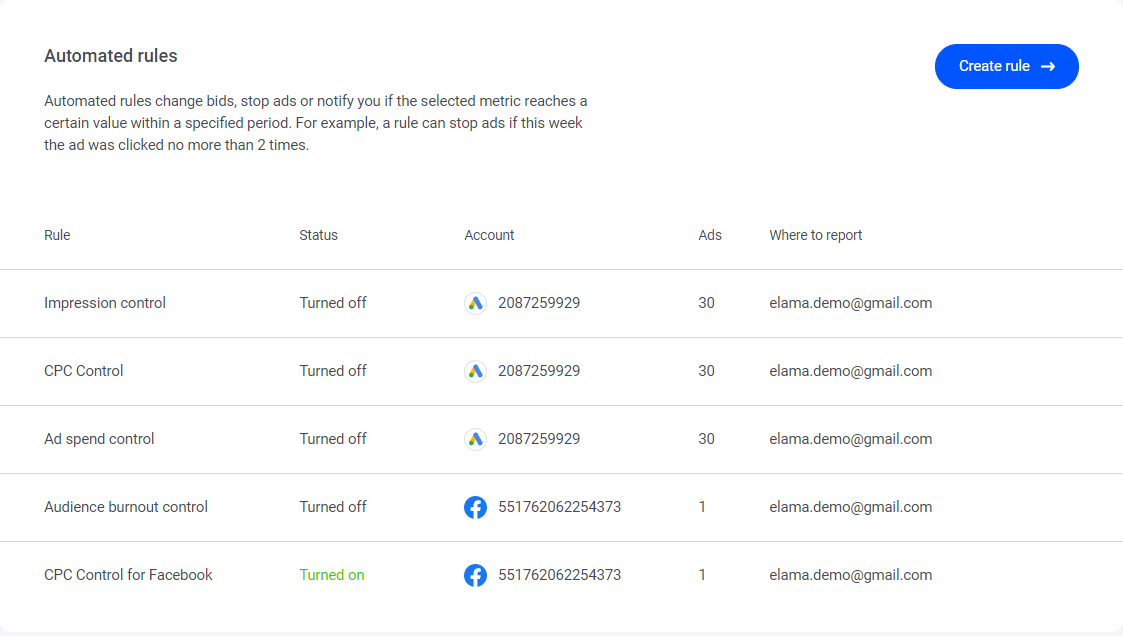This screenshot has width=1123, height=636.
Task: Click the Rule column header
Action: point(57,235)
